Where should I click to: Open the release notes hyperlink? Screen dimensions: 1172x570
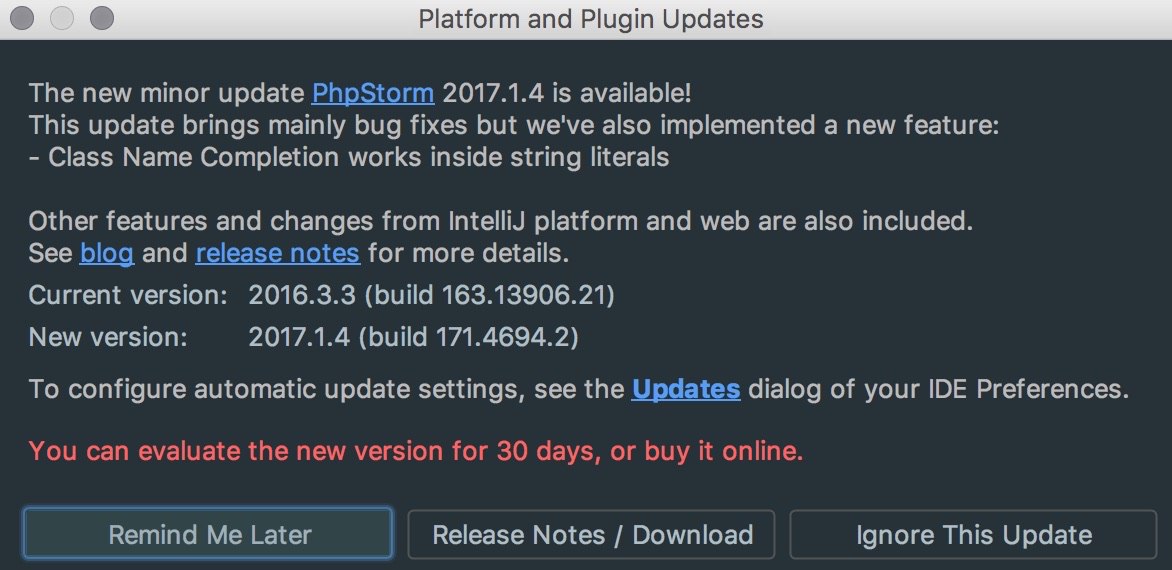pos(277,253)
